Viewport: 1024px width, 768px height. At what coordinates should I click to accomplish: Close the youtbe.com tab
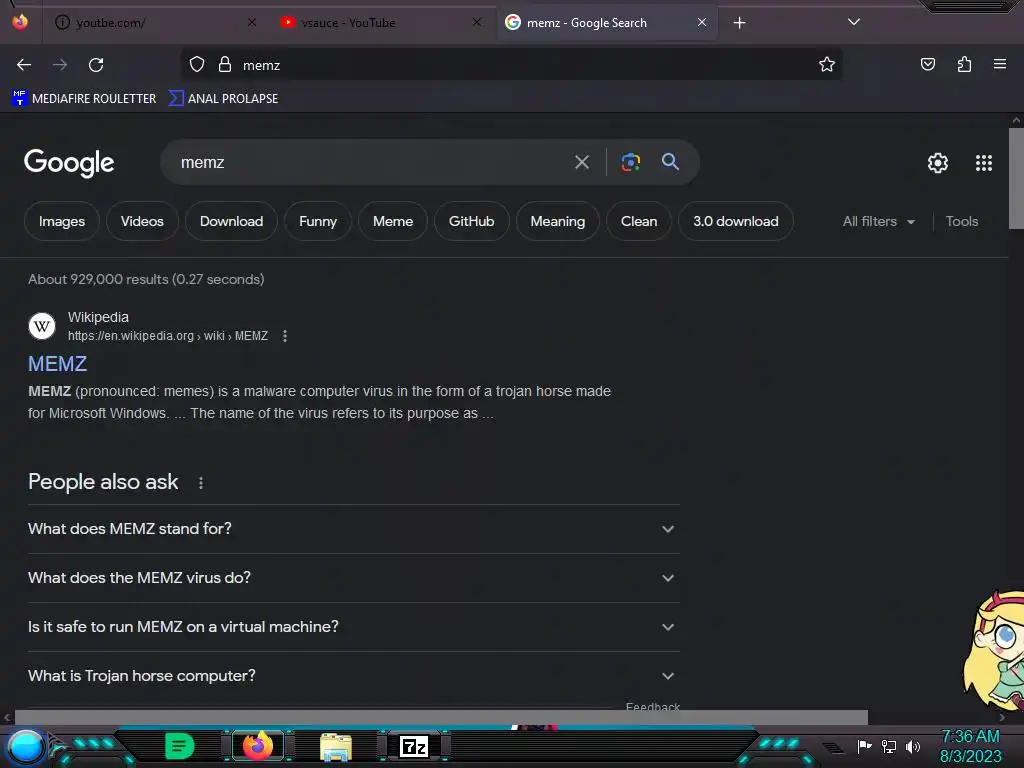coord(252,23)
